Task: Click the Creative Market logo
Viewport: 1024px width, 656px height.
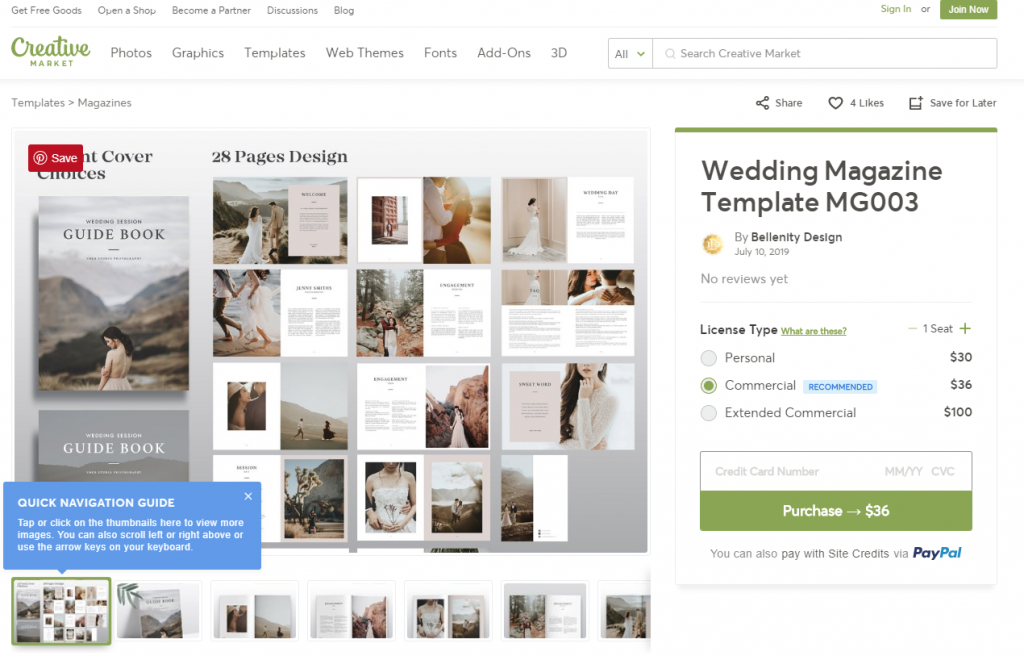Action: coord(50,52)
